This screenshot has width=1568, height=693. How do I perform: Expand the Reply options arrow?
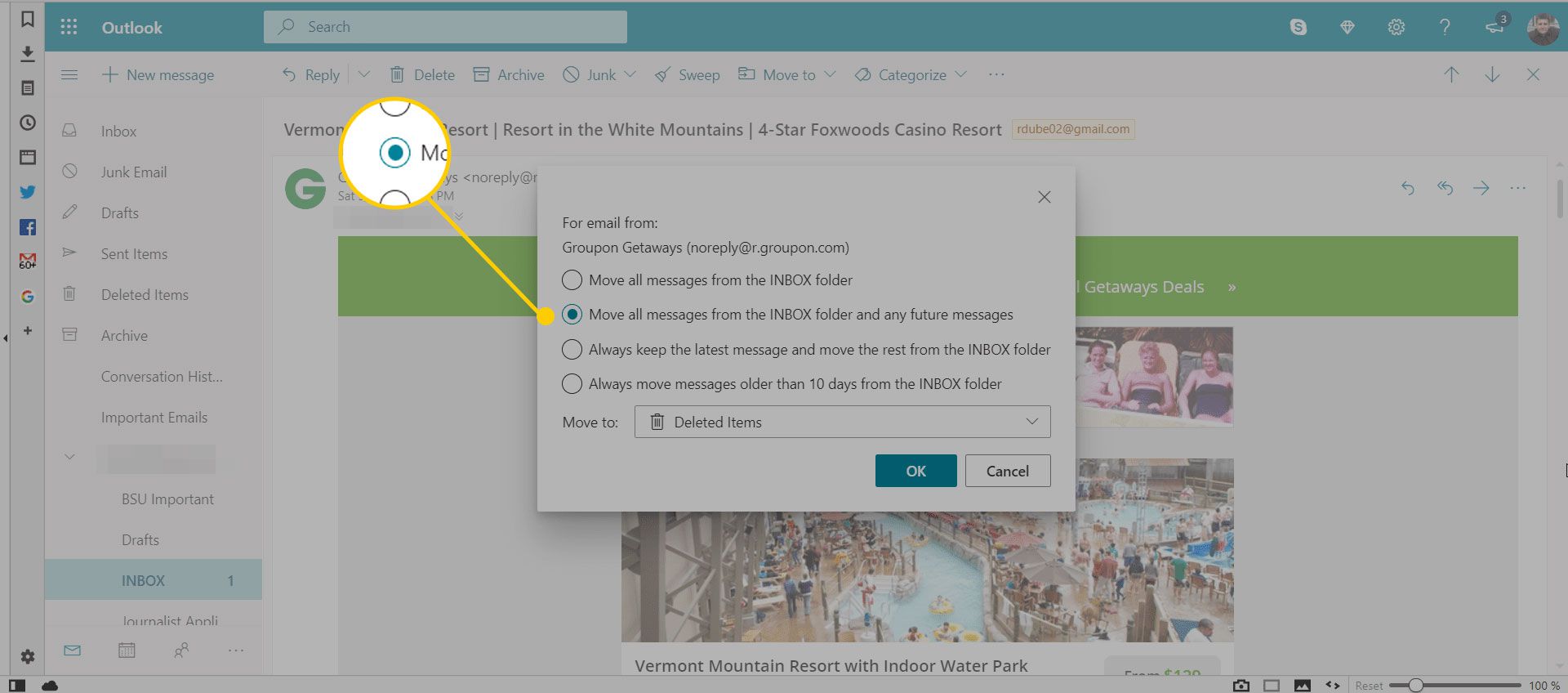click(364, 74)
